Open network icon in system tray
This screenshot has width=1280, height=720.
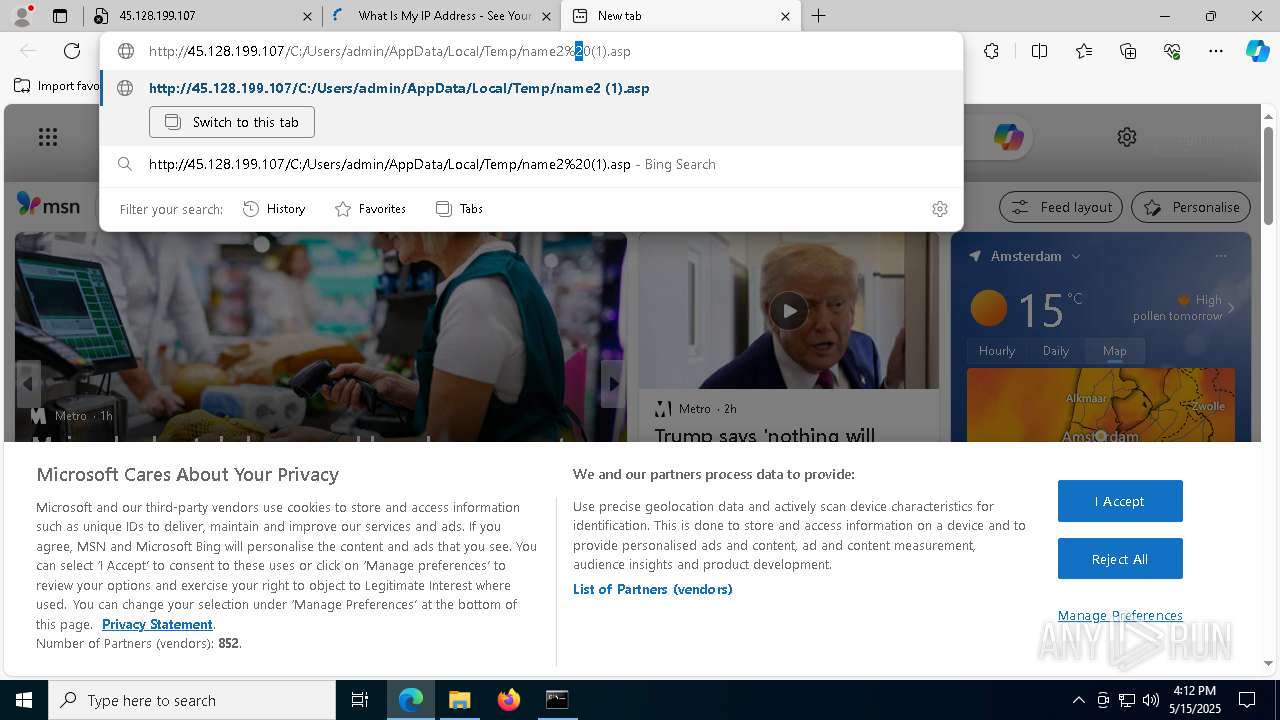click(x=1127, y=700)
